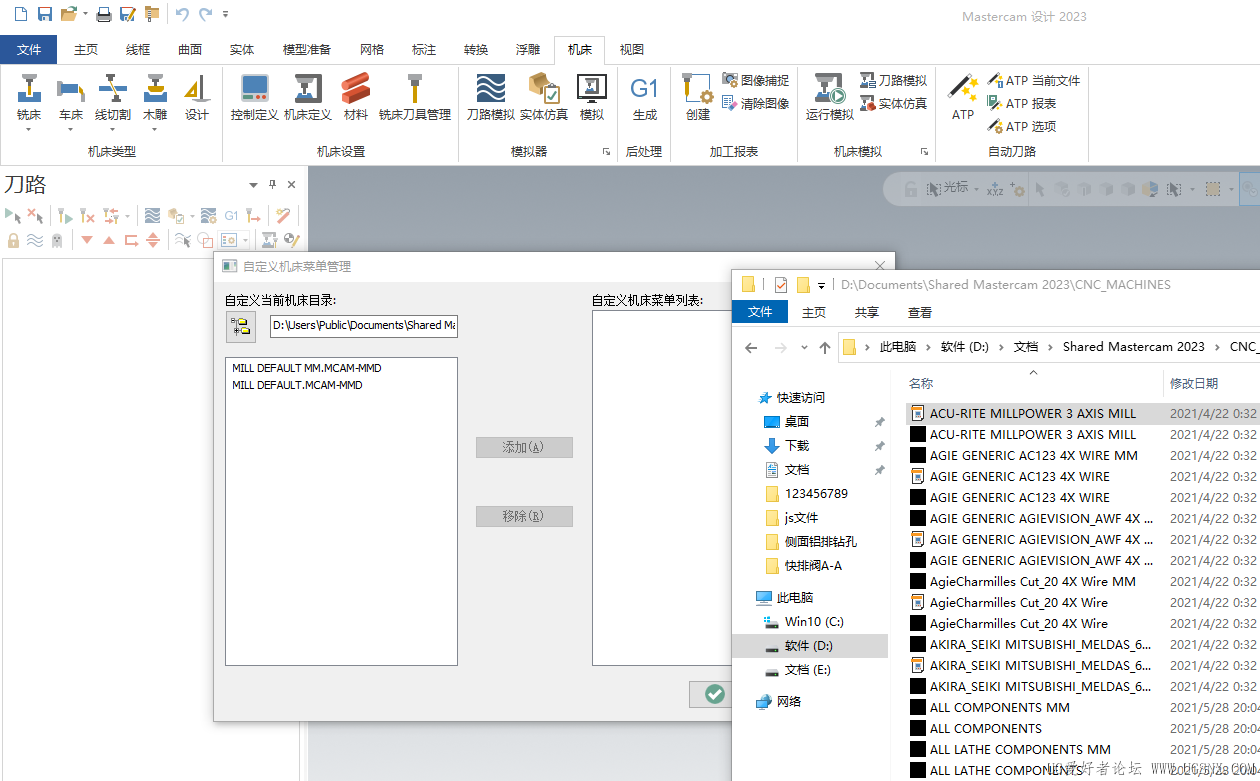Pin the 刀路 panel with the pushpin
This screenshot has height=781, width=1260.
click(272, 184)
